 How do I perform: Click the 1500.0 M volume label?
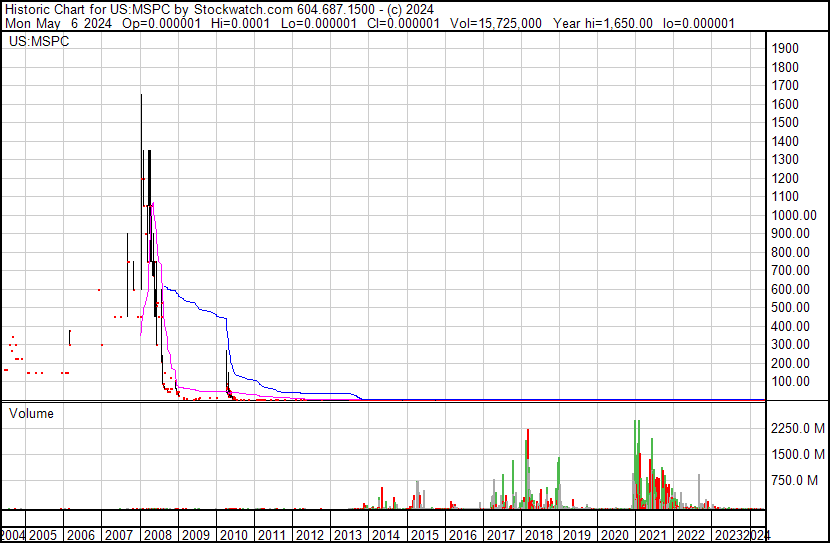[798, 454]
